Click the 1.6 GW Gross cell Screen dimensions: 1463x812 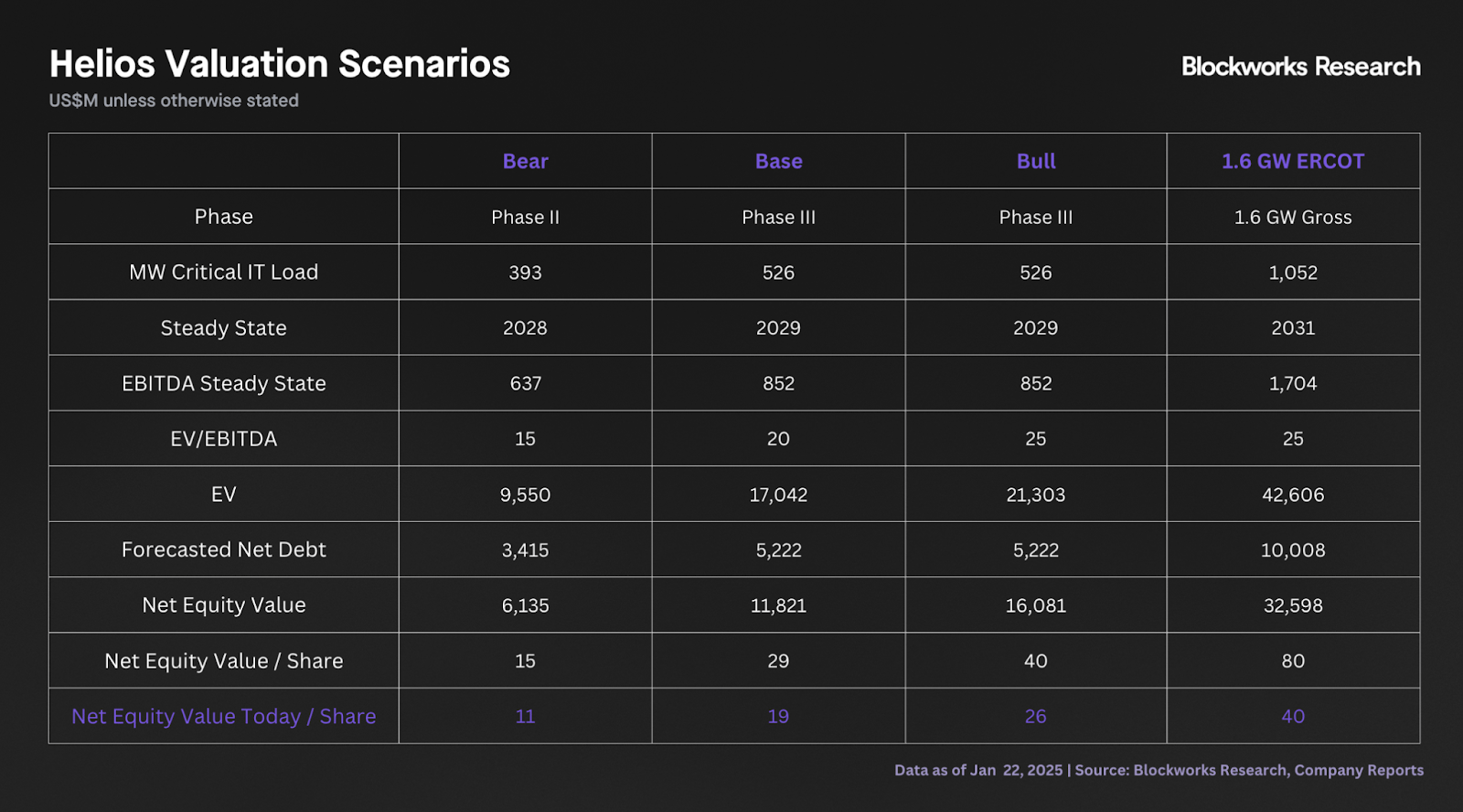coord(1292,218)
